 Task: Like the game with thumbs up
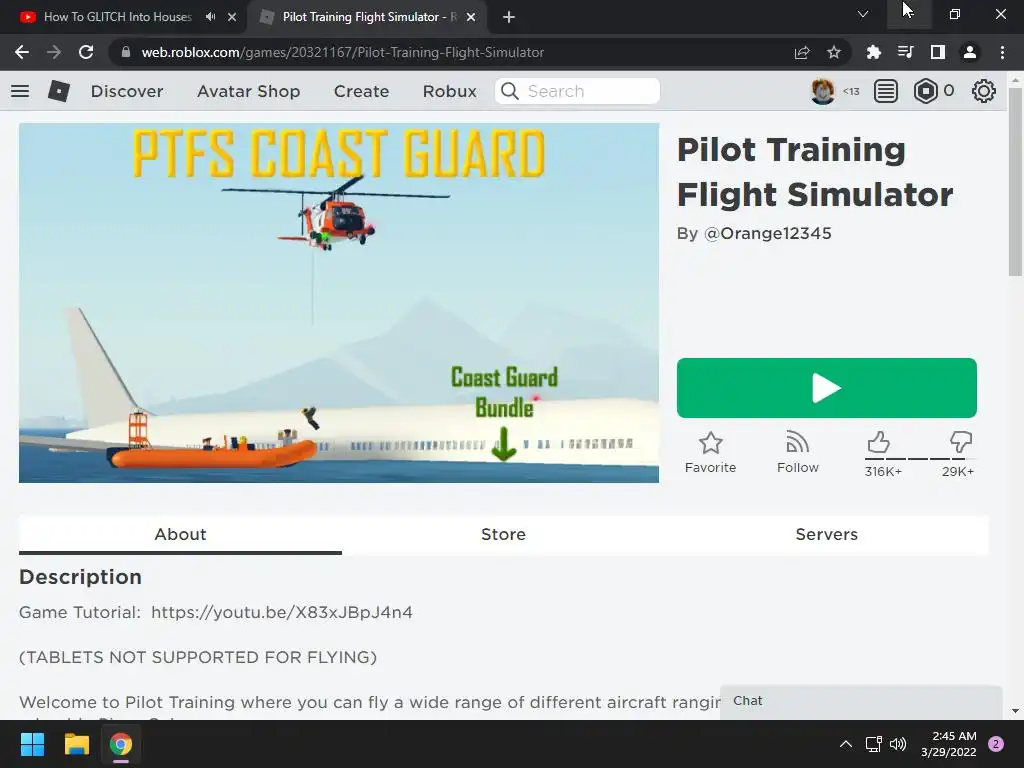click(x=879, y=443)
